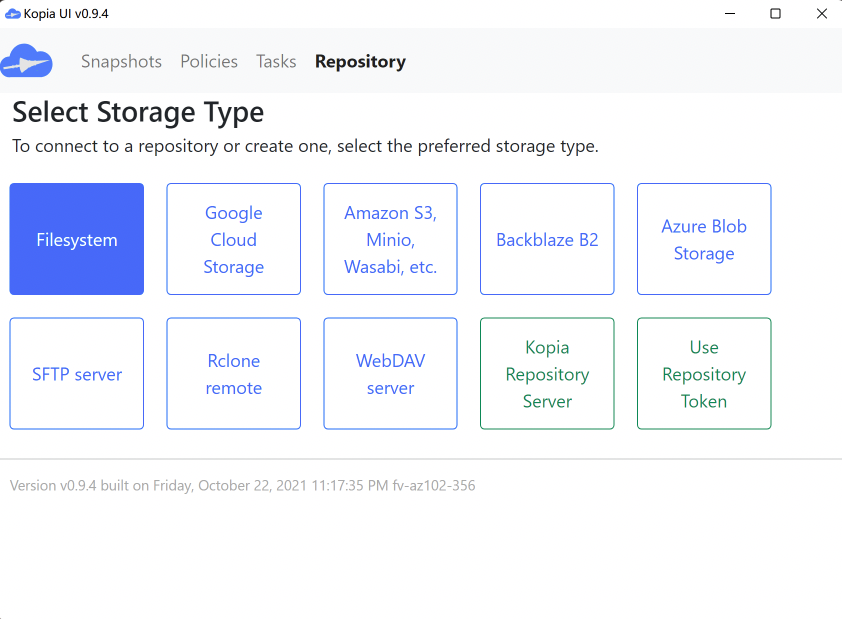
Task: Choose Filesystem storage type
Action: point(77,239)
